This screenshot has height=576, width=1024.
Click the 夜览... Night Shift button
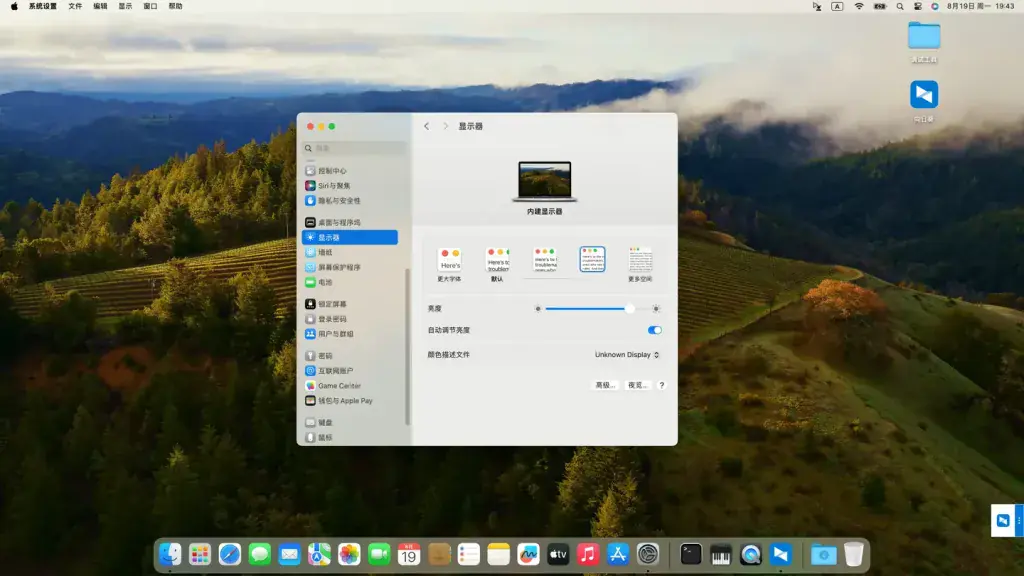637,385
